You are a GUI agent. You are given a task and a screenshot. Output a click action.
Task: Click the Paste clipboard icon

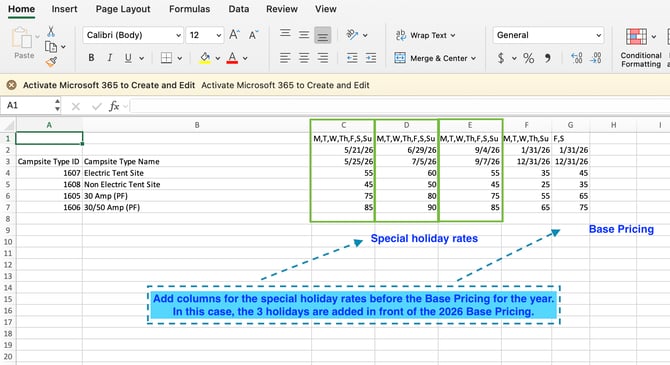22,38
